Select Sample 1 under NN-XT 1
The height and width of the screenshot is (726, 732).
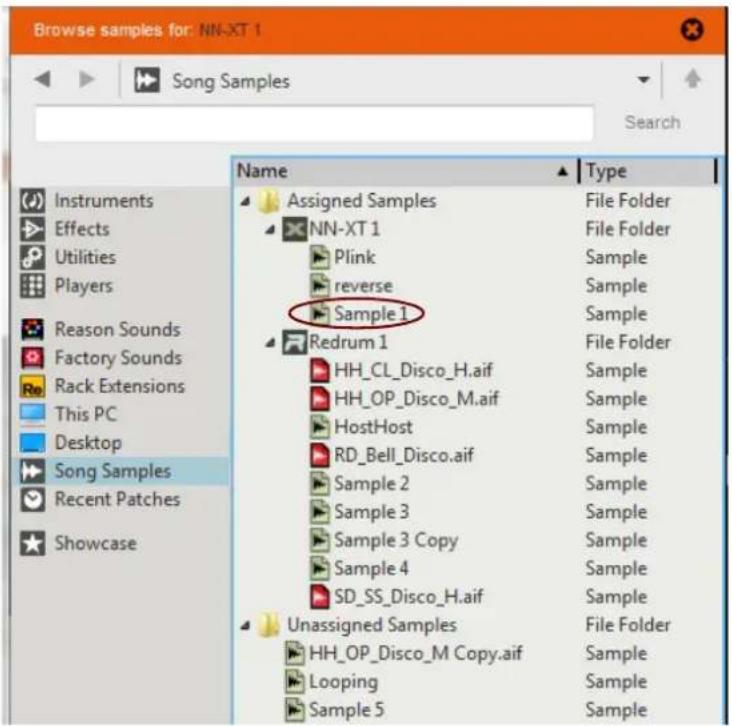371,314
